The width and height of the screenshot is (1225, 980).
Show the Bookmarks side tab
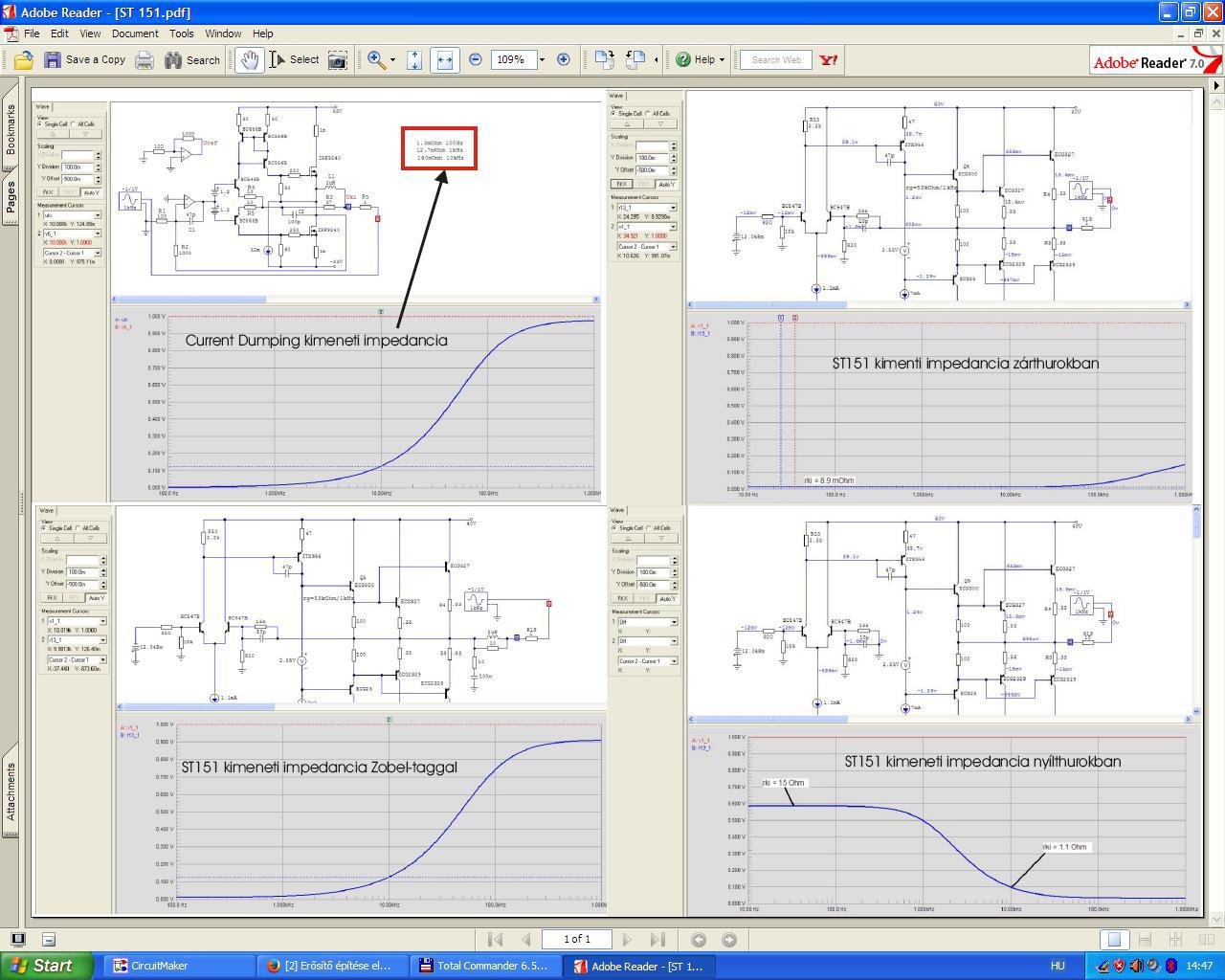pyautogui.click(x=11, y=129)
